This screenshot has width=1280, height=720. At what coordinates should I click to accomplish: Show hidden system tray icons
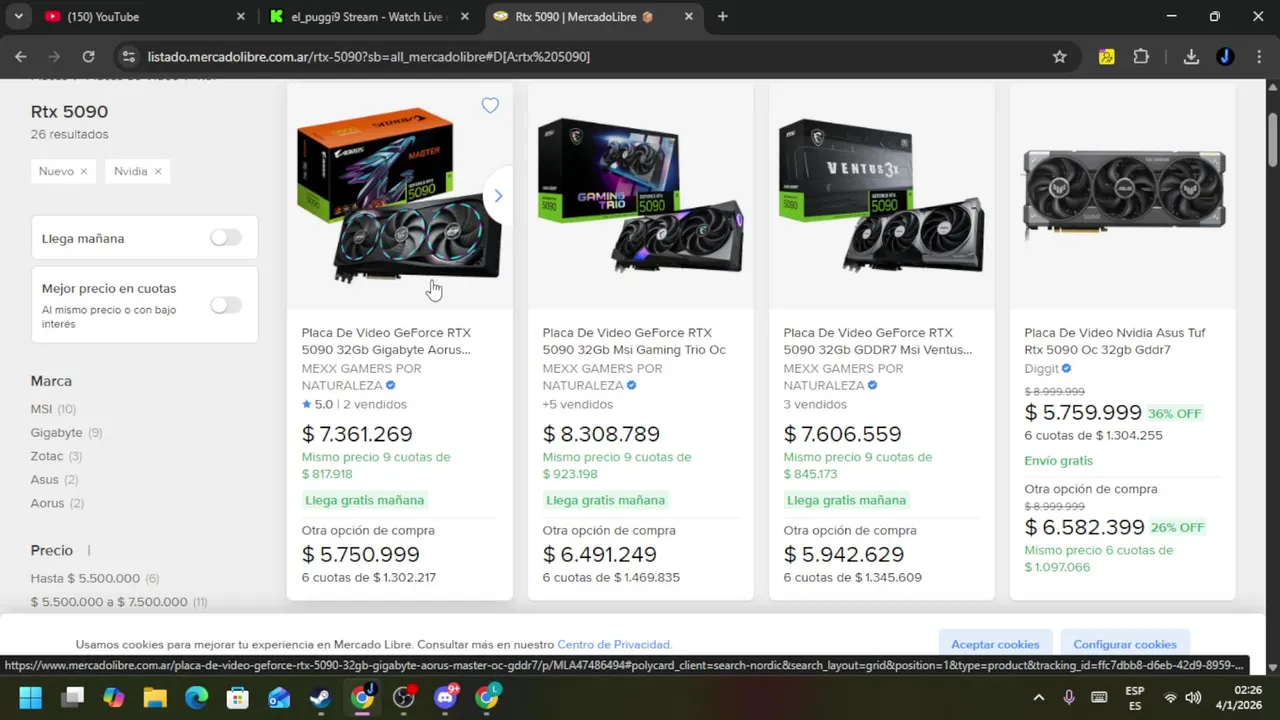[x=1038, y=697]
